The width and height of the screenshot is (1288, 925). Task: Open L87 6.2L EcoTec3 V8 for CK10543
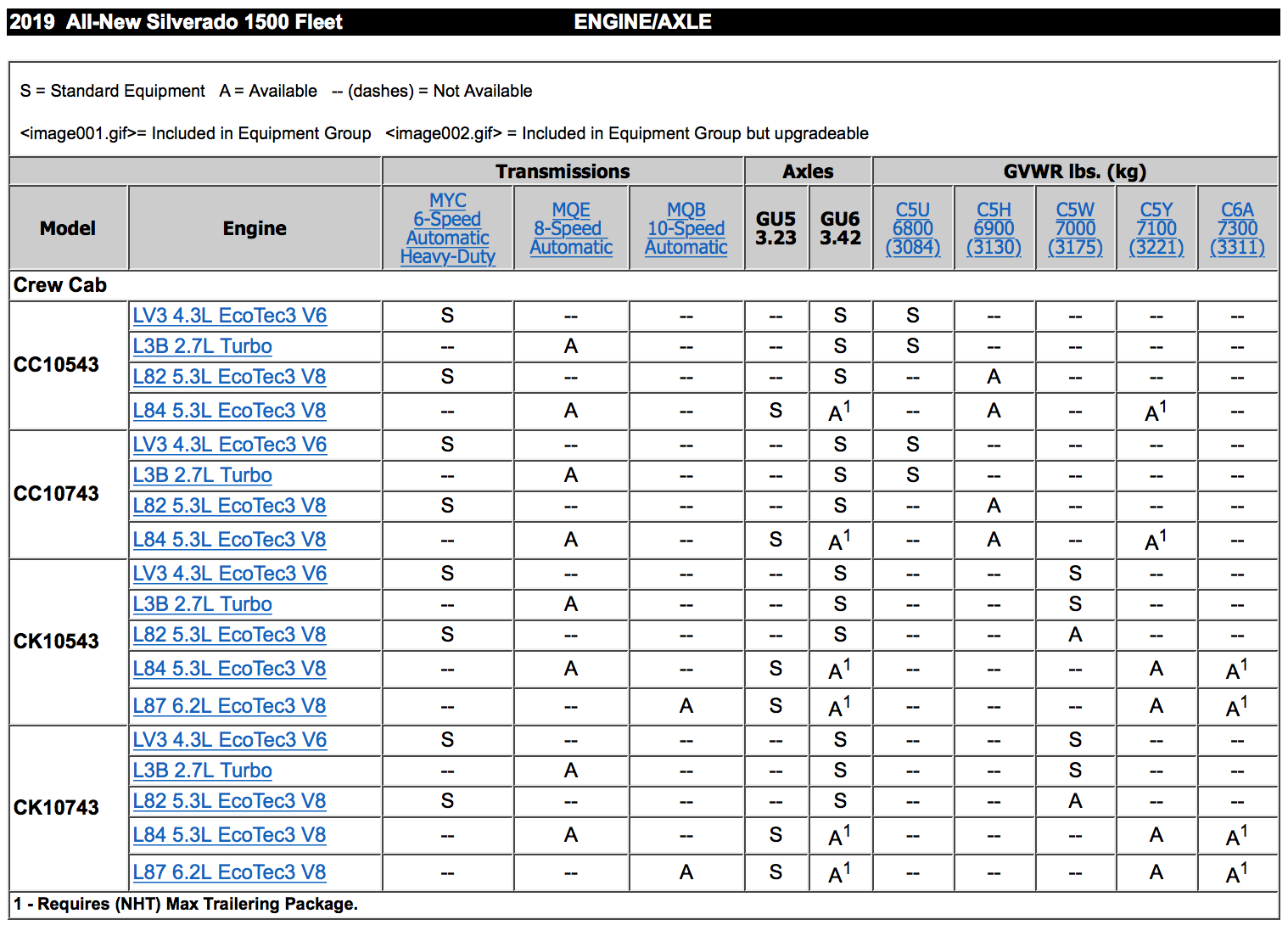pos(229,706)
